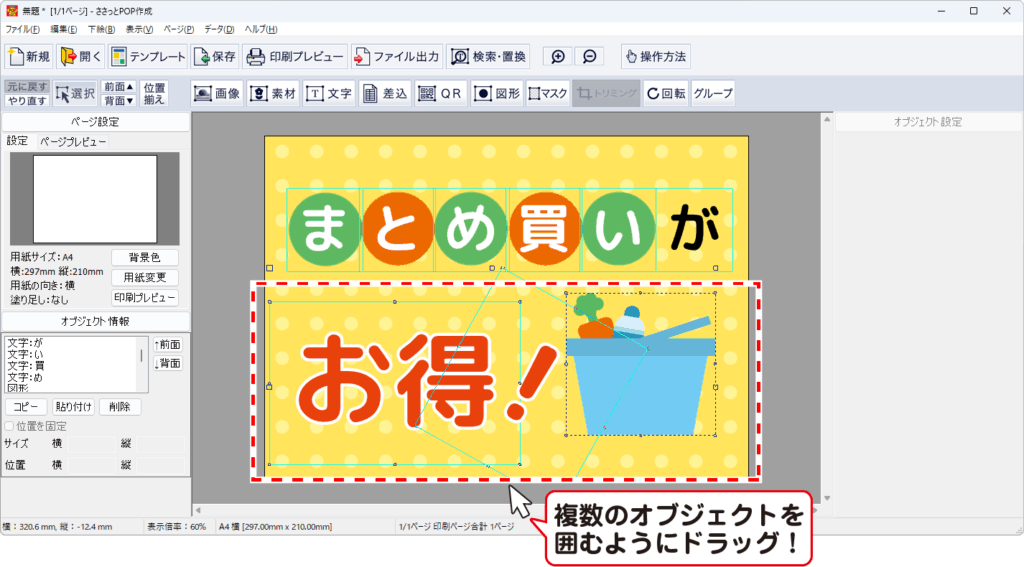The image size is (1024, 567).
Task: Click the zoom-out magnifier icon
Action: click(x=590, y=57)
